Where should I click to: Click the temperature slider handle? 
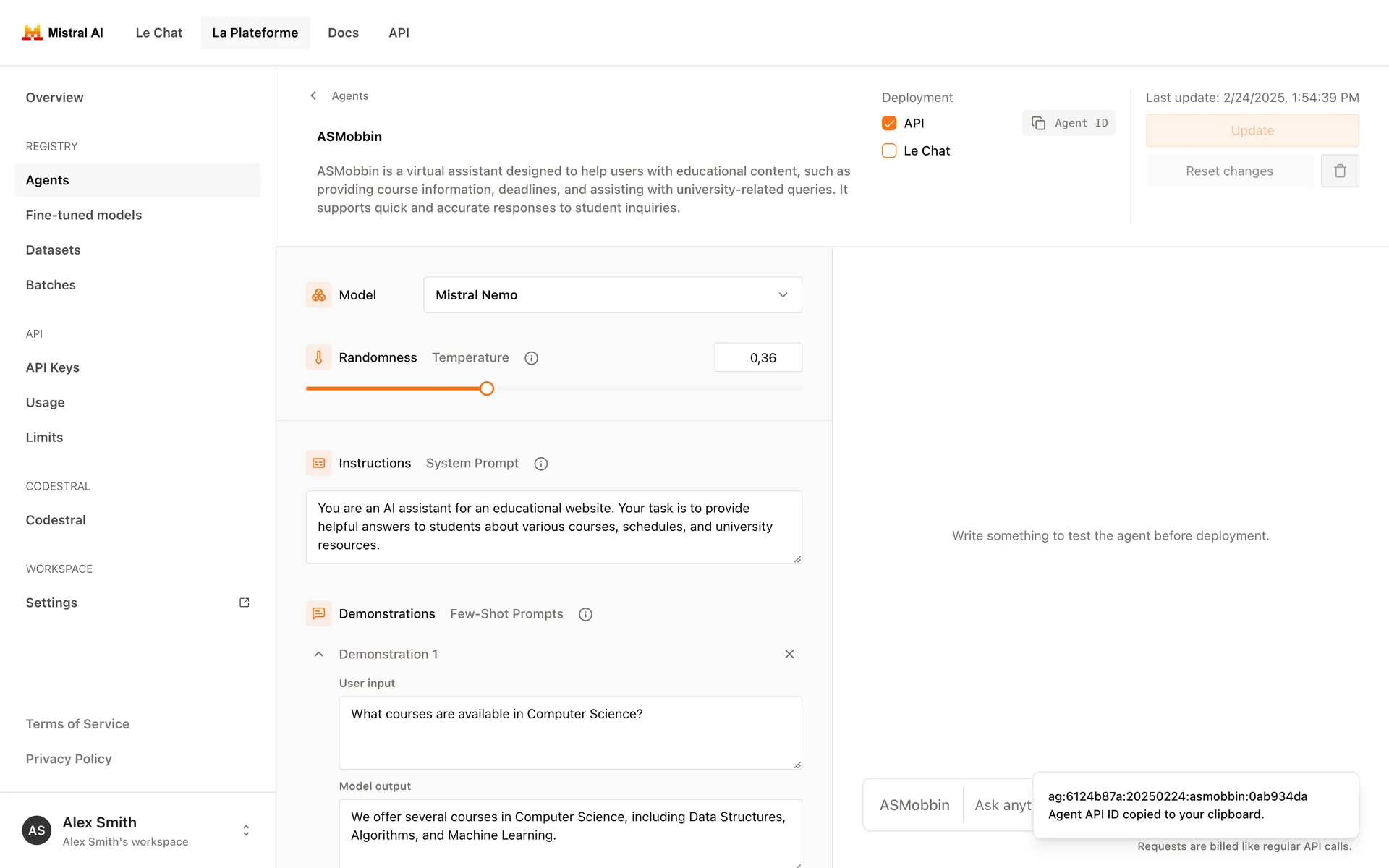tap(487, 388)
